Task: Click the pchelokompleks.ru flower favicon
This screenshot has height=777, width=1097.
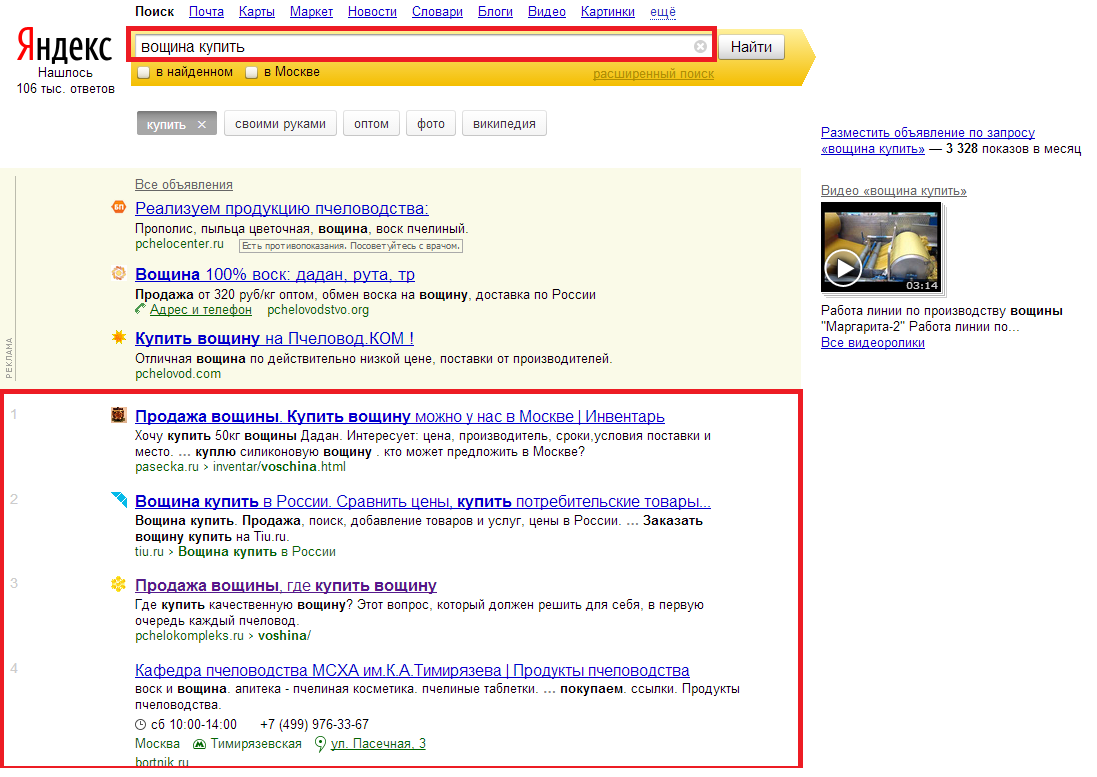Action: coord(118,585)
